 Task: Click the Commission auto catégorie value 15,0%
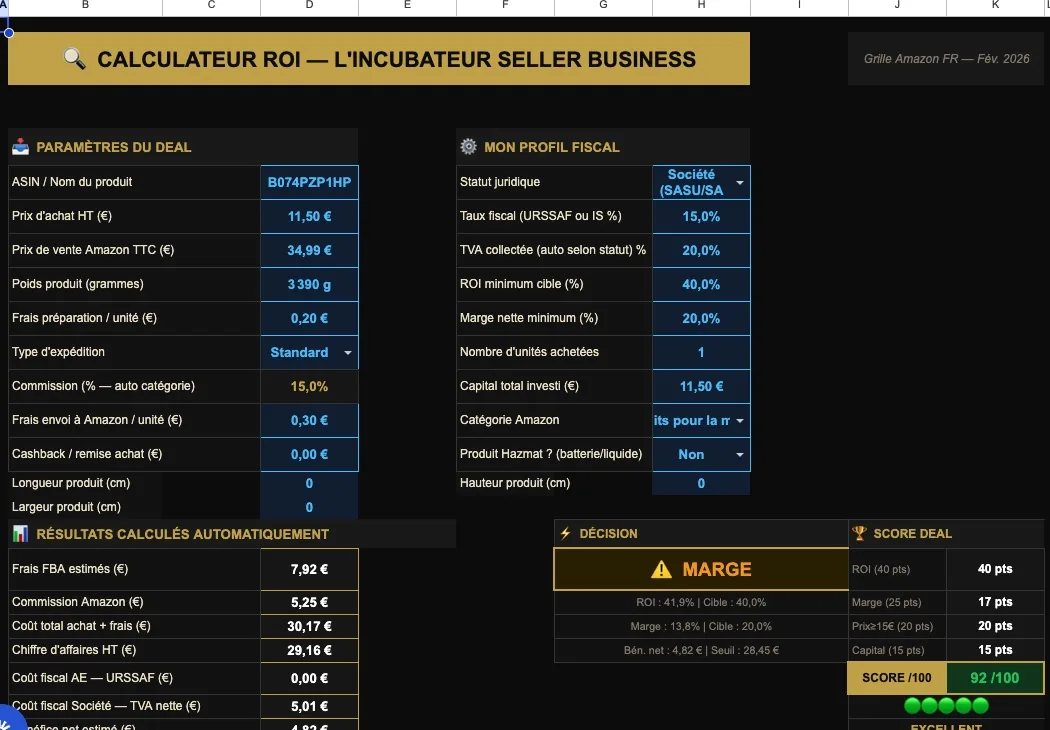pyautogui.click(x=309, y=386)
